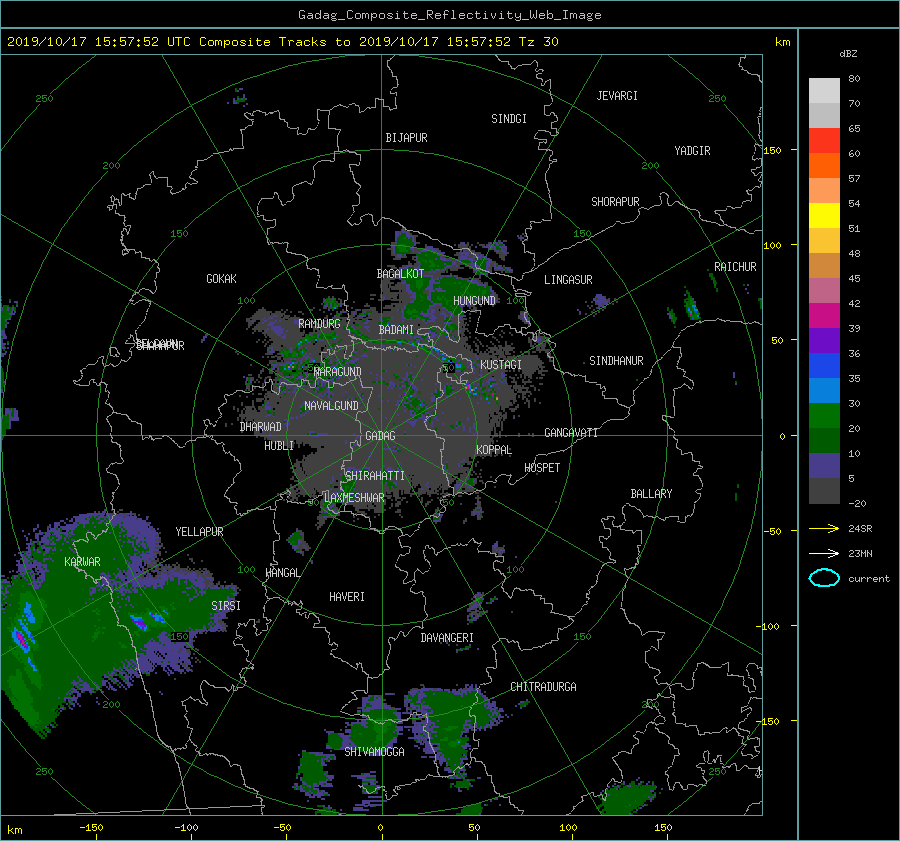Click the cyan current ellipse legend icon
The image size is (900, 841).
point(824,578)
